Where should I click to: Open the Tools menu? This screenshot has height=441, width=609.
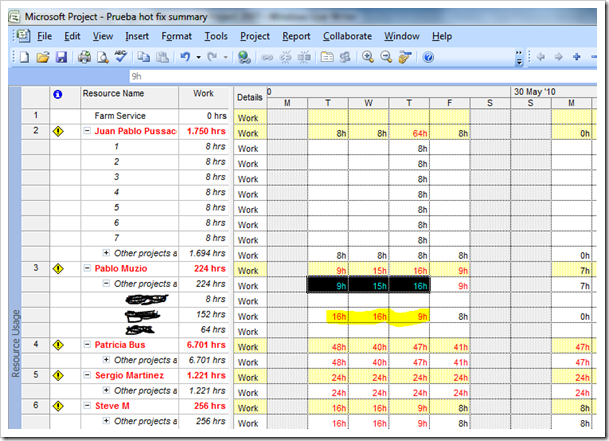[216, 36]
